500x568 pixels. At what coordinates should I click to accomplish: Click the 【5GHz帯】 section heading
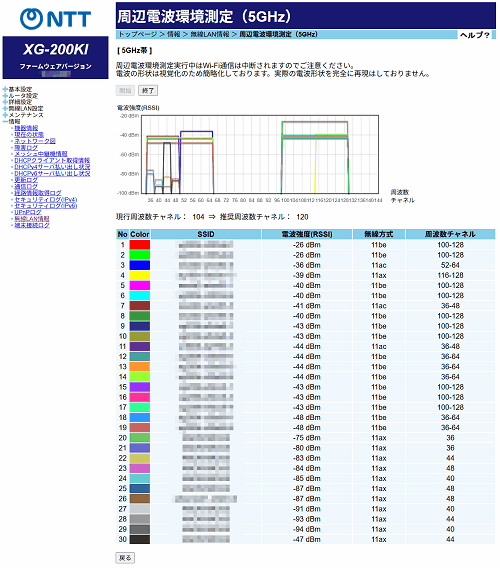134,50
